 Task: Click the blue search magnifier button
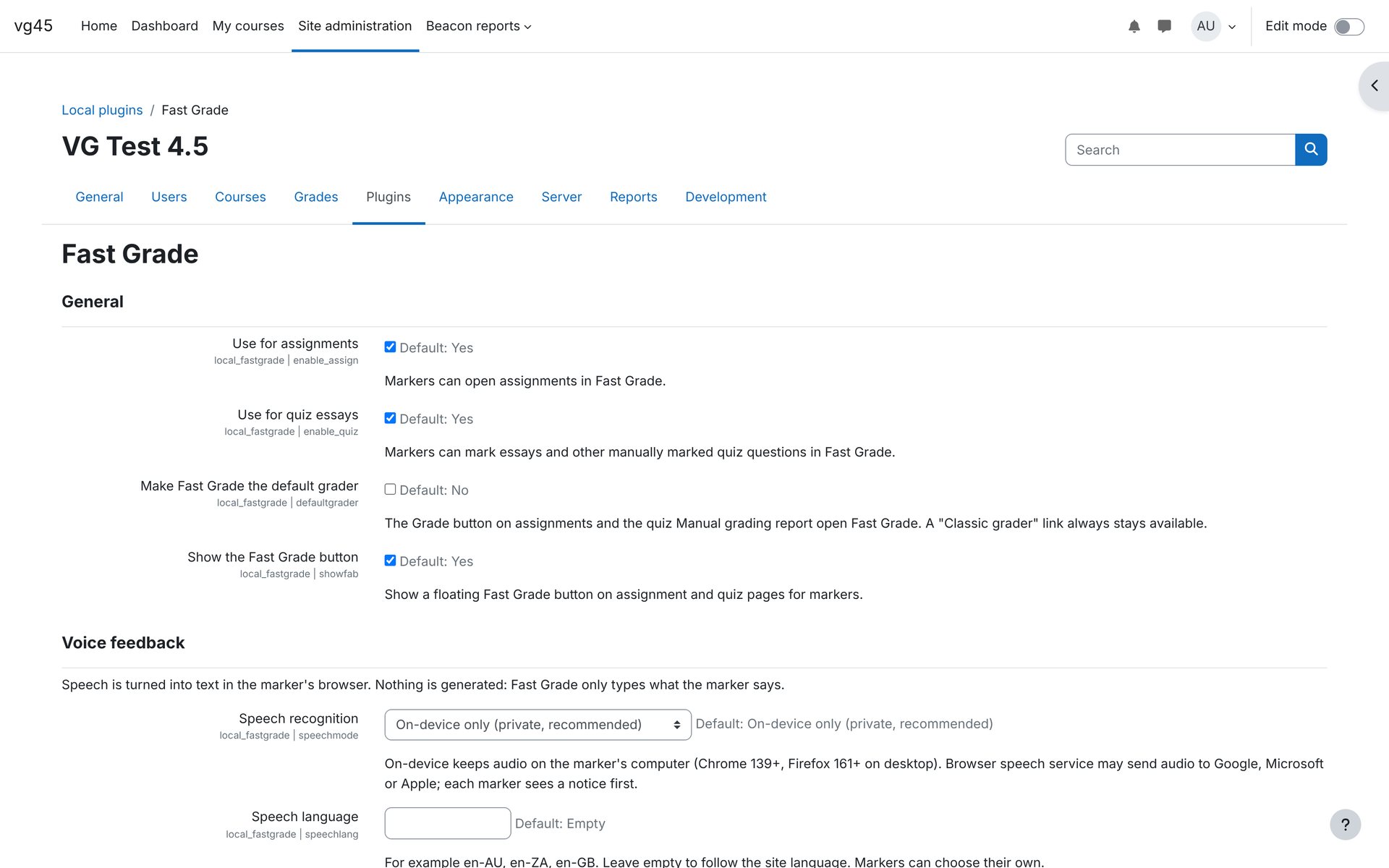[x=1311, y=150]
